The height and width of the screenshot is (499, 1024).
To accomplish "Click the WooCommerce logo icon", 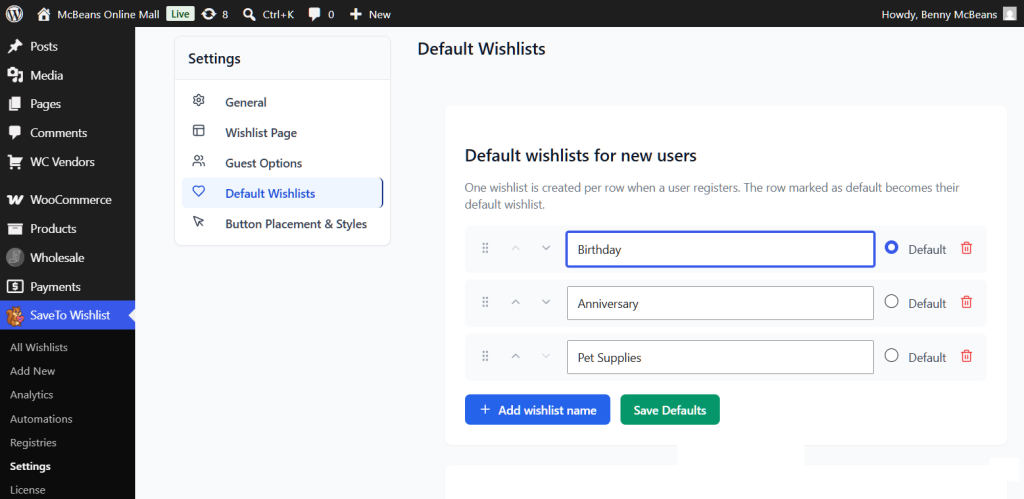I will coord(15,200).
